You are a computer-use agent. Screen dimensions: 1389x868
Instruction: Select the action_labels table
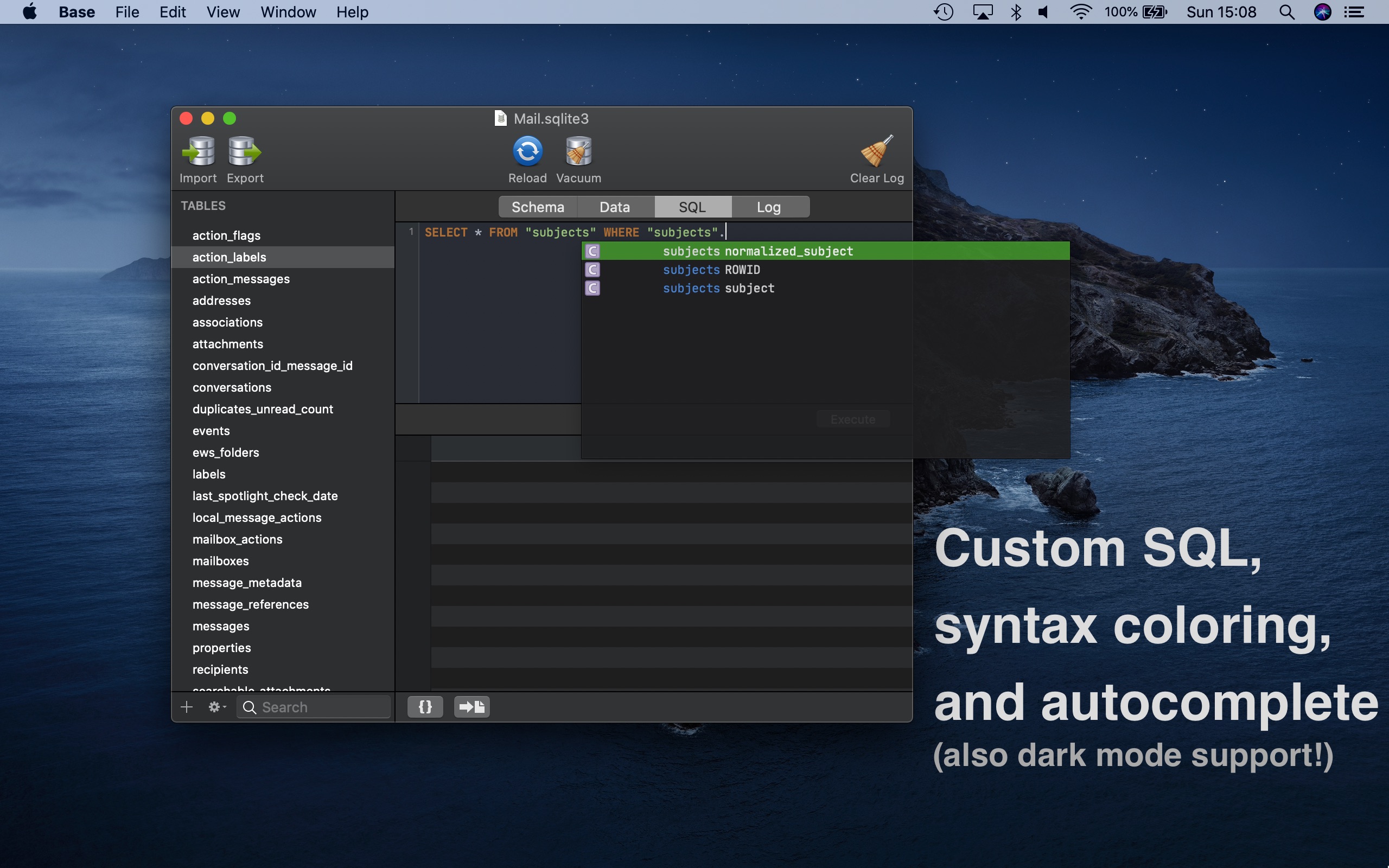pyautogui.click(x=283, y=257)
